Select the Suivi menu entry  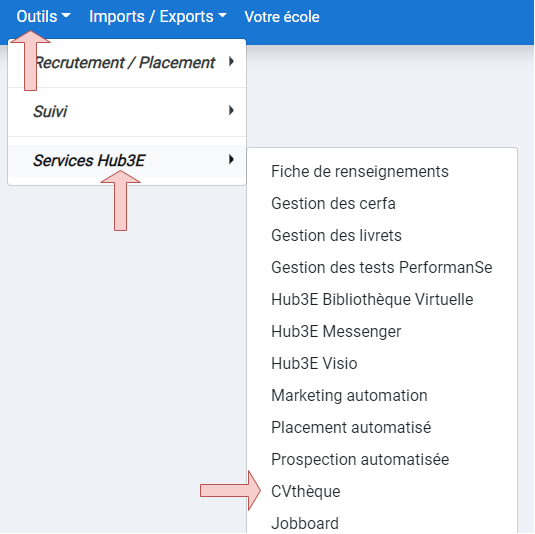coord(127,112)
